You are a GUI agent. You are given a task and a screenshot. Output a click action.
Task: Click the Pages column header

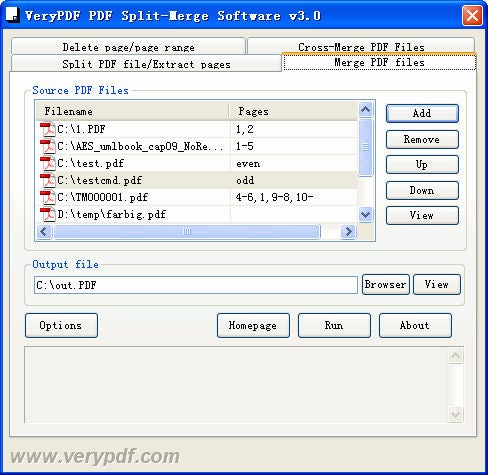click(x=293, y=111)
